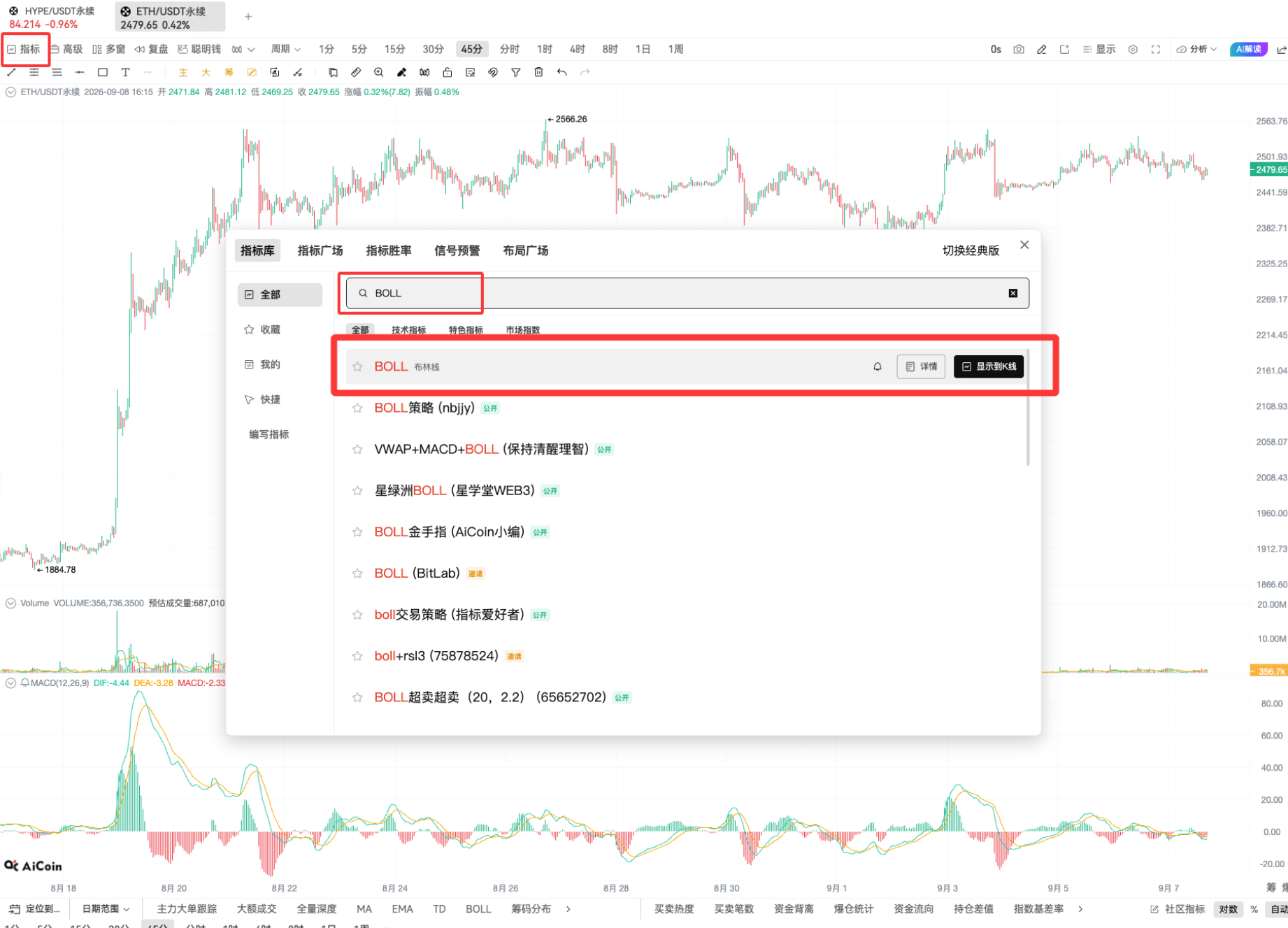Screen dimensions: 1288x928
Task: Open the 分析 analysis dropdown
Action: pos(1197,49)
